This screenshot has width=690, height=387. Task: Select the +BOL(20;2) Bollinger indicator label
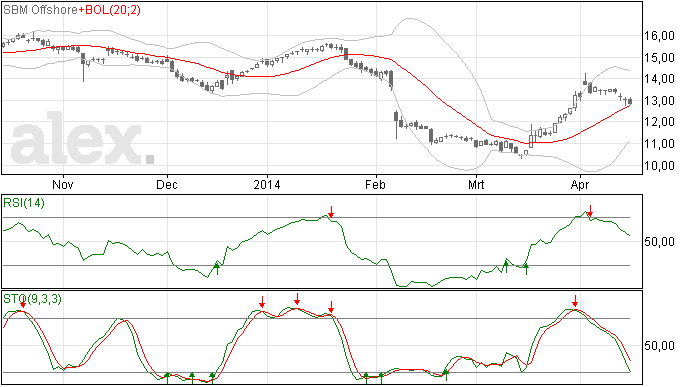coord(110,10)
